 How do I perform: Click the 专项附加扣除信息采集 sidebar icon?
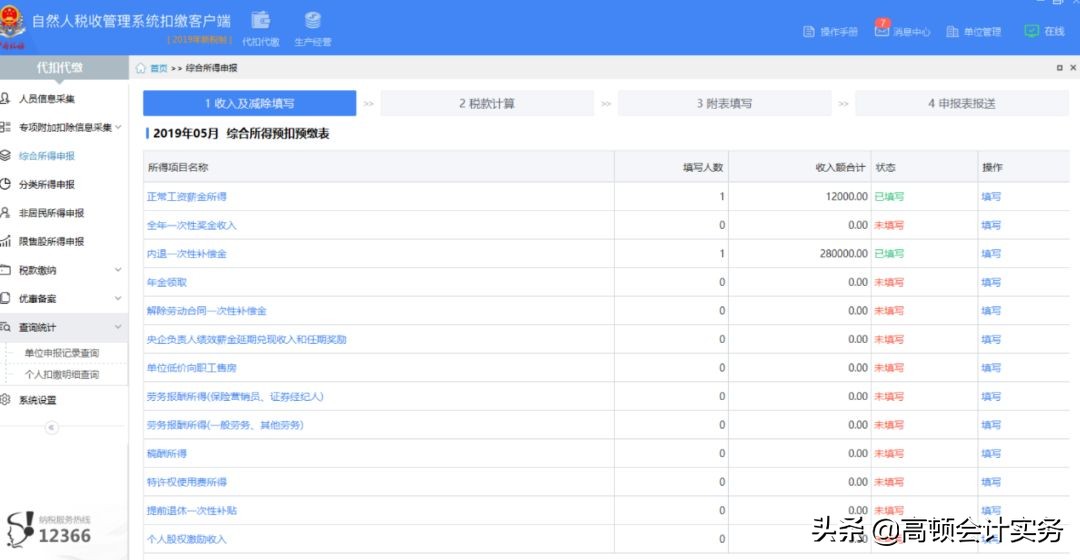tap(6, 127)
